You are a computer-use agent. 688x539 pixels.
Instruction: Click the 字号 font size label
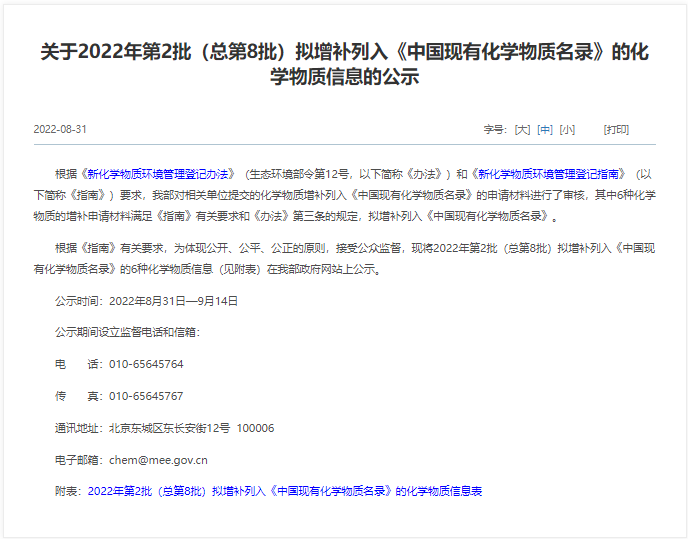pyautogui.click(x=495, y=130)
